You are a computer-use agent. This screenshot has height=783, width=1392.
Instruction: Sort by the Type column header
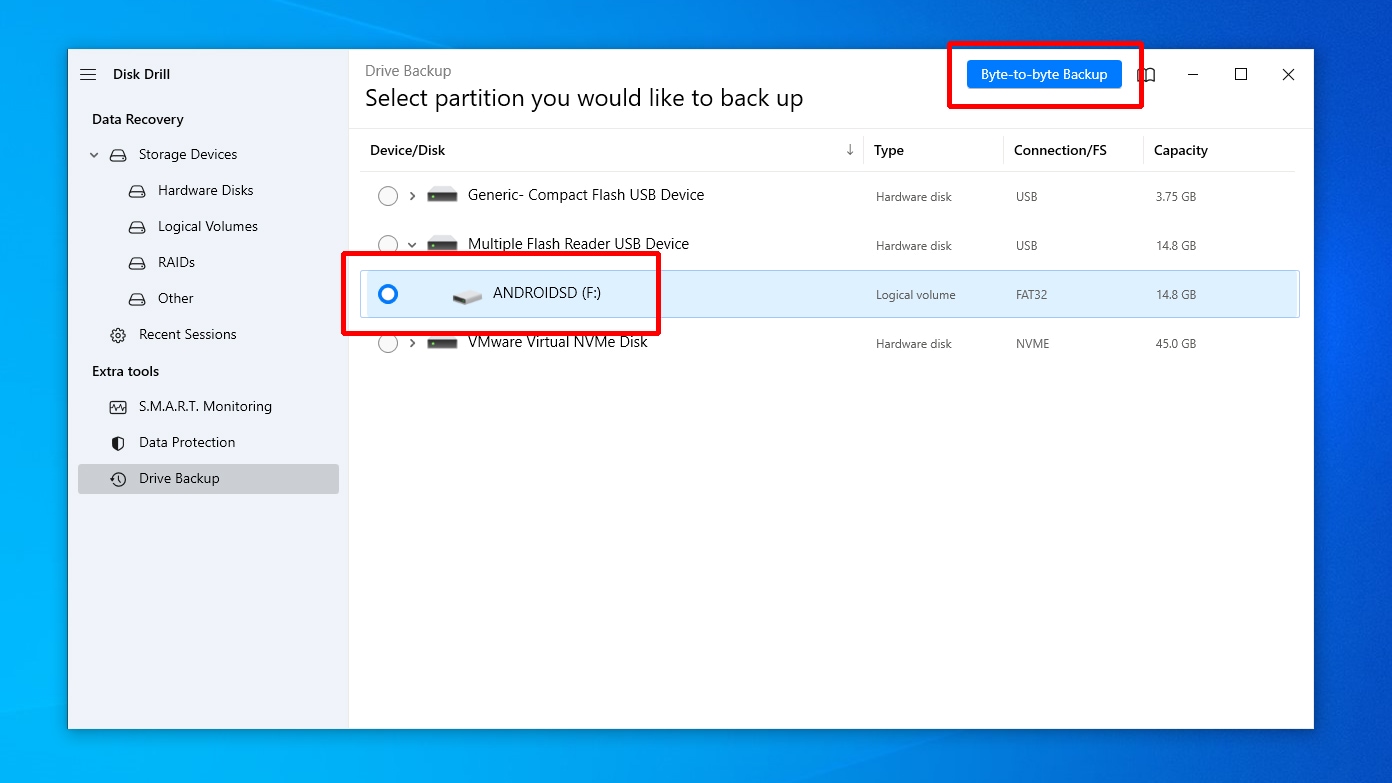(x=889, y=150)
